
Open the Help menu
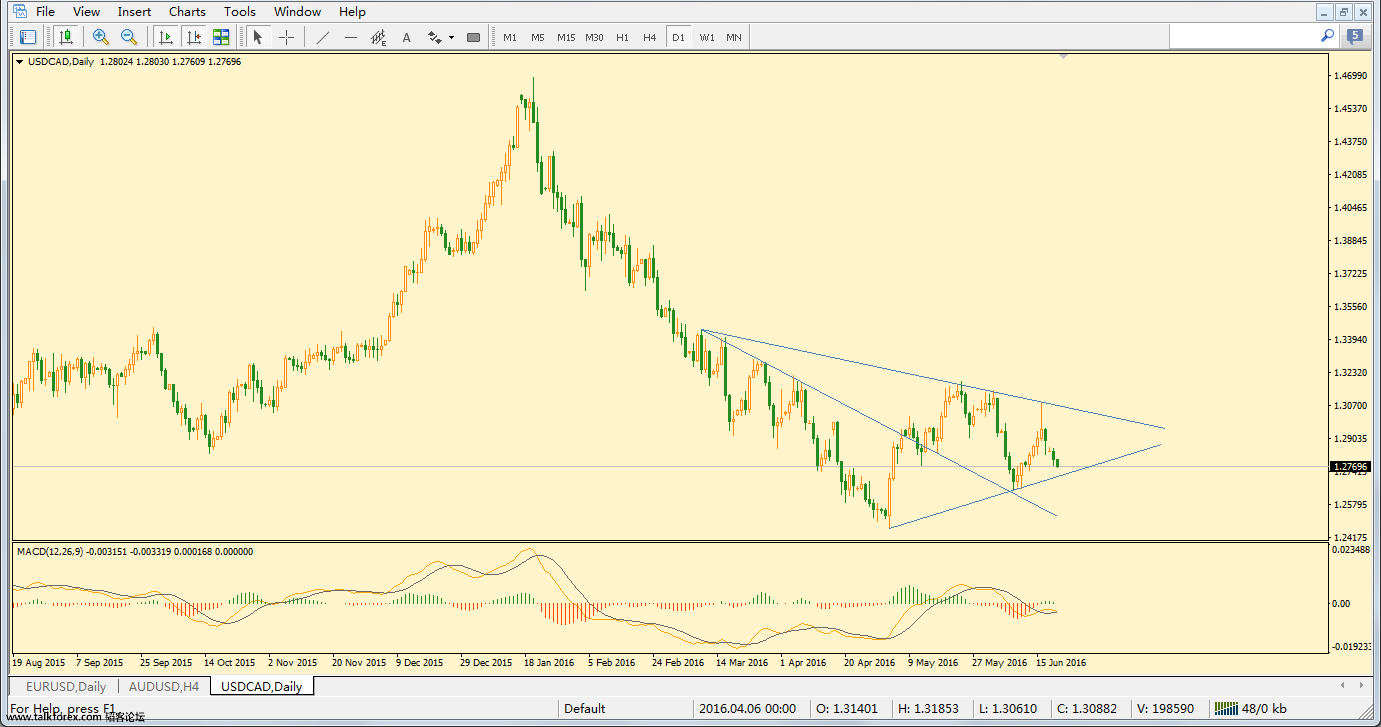click(x=352, y=12)
